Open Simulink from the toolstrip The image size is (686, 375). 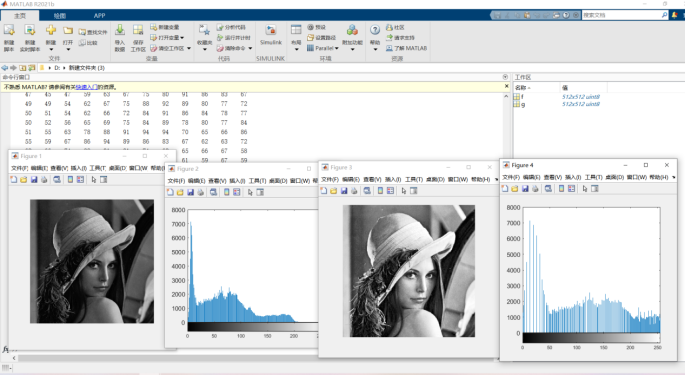271,35
